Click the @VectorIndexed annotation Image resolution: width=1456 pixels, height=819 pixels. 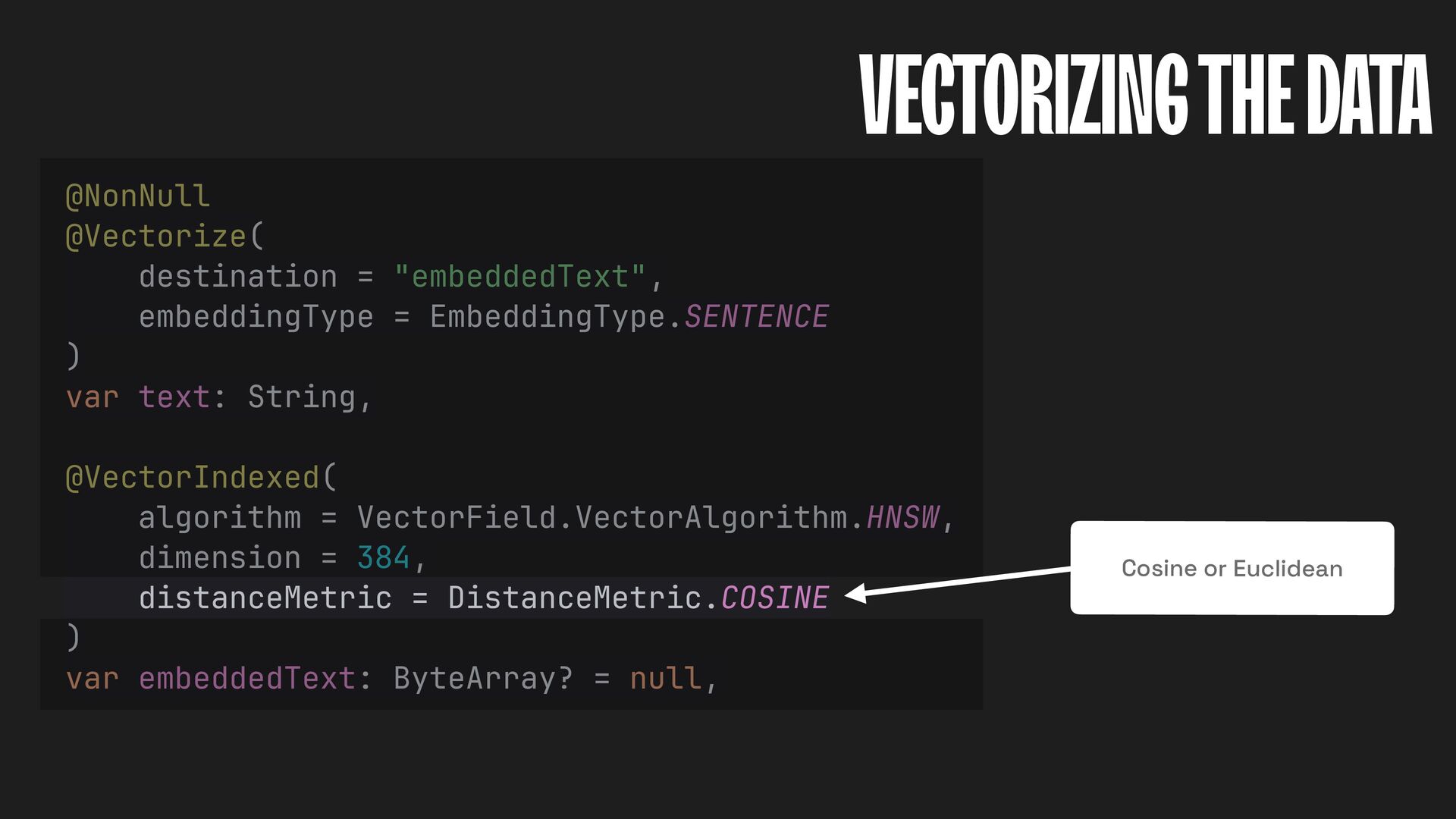[193, 478]
